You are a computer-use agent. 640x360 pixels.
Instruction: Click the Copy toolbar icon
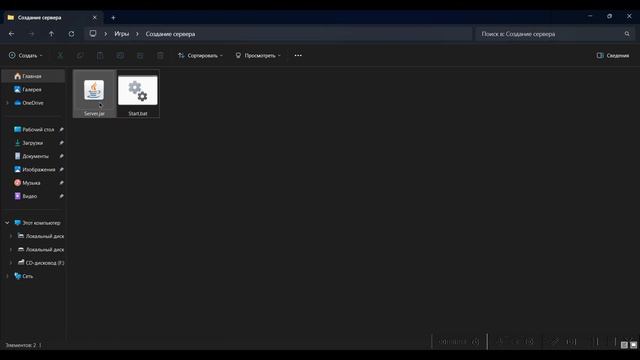tap(80, 56)
